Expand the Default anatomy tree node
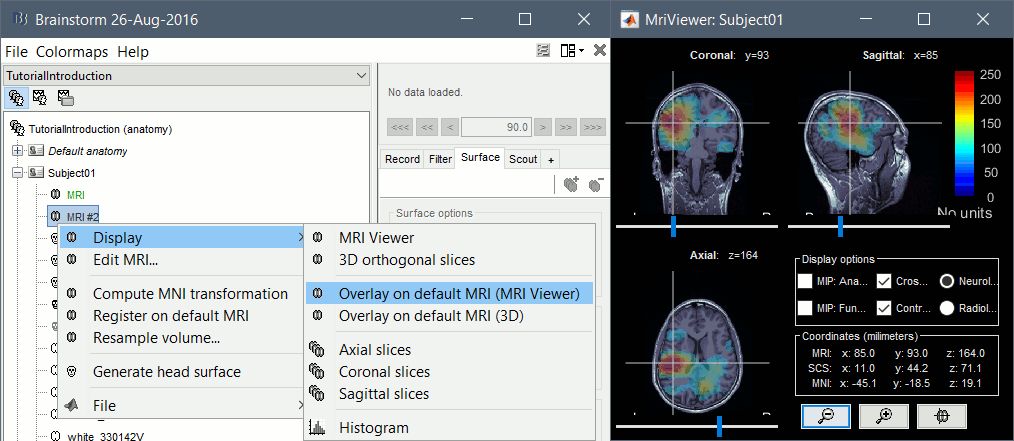Screen dimensions: 1014x441 [x=18, y=151]
